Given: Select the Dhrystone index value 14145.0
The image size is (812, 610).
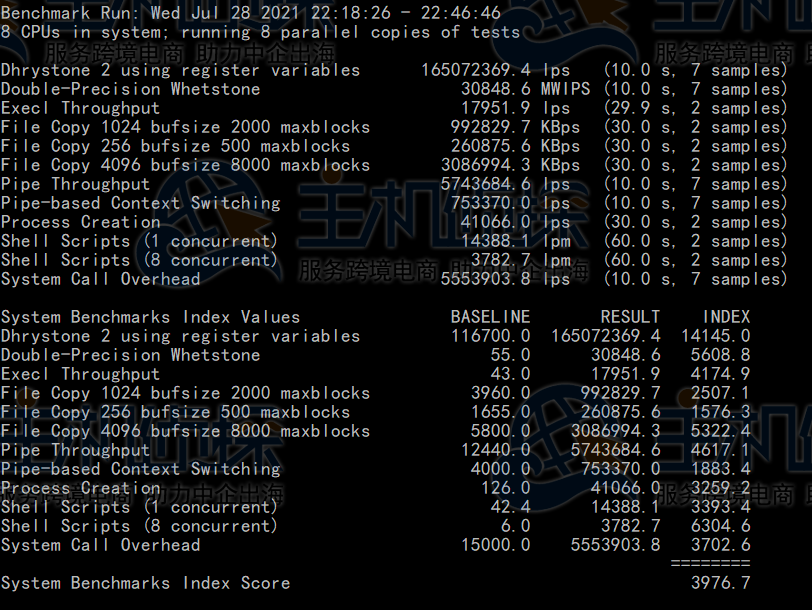Looking at the screenshot, I should click(x=715, y=336).
